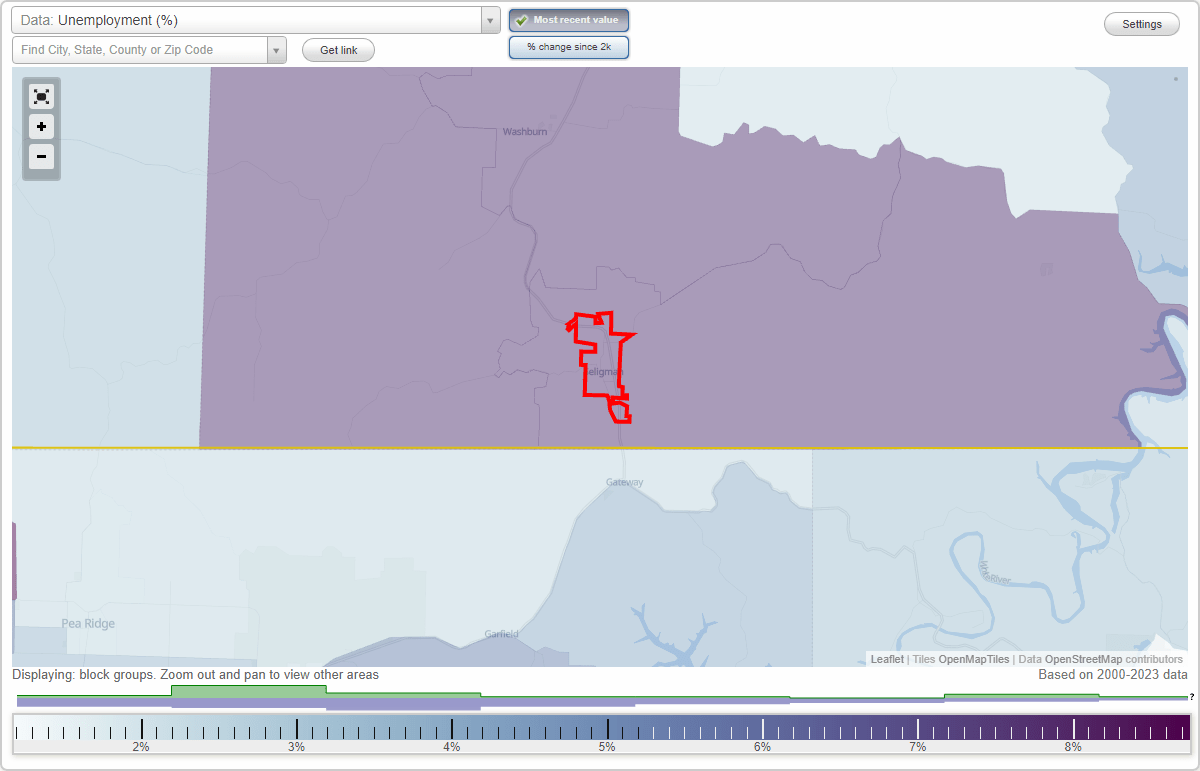
Task: Click the 5% mark on the legend
Action: (607, 747)
